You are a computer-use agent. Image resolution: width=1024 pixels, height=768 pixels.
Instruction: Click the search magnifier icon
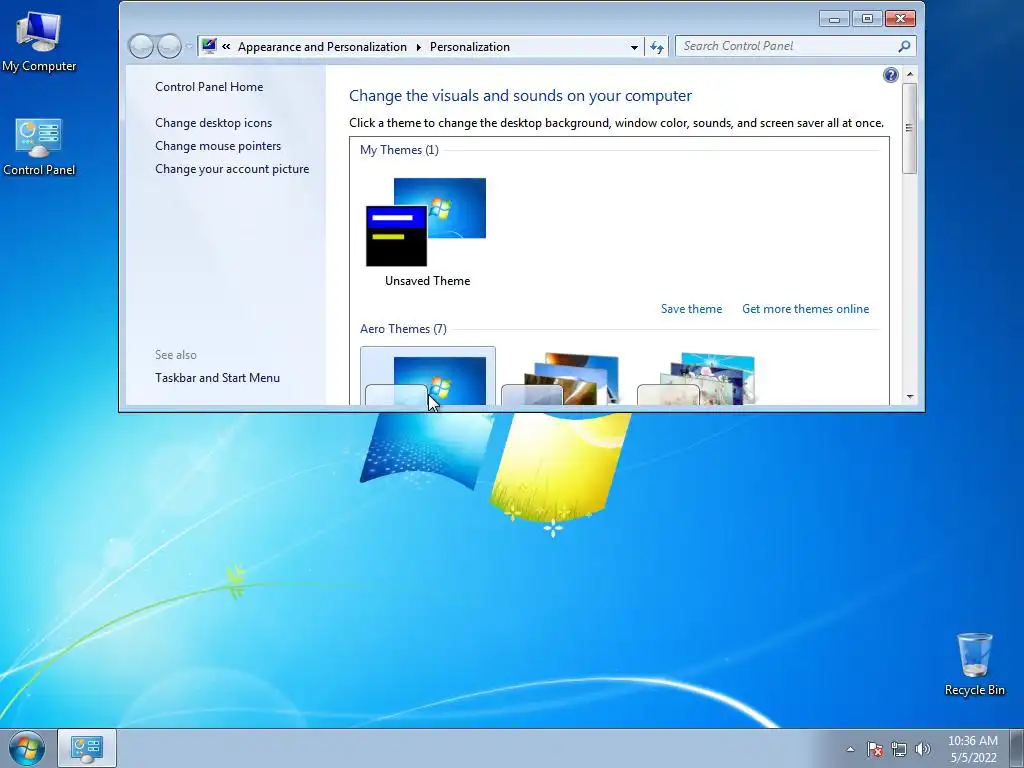[x=904, y=46]
